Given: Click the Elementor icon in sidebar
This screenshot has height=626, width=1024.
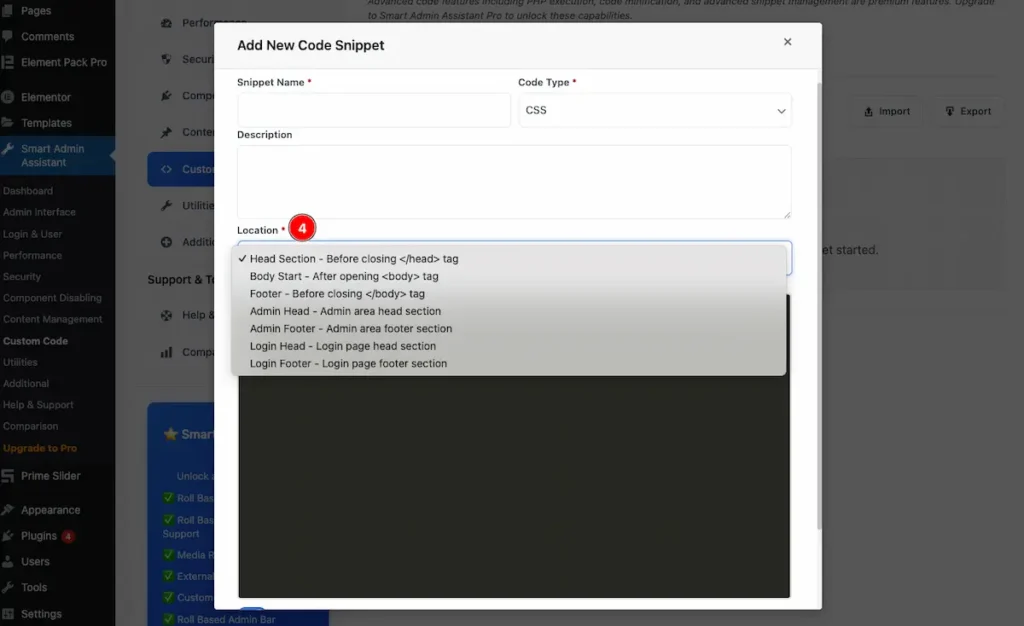Looking at the screenshot, I should pos(7,97).
